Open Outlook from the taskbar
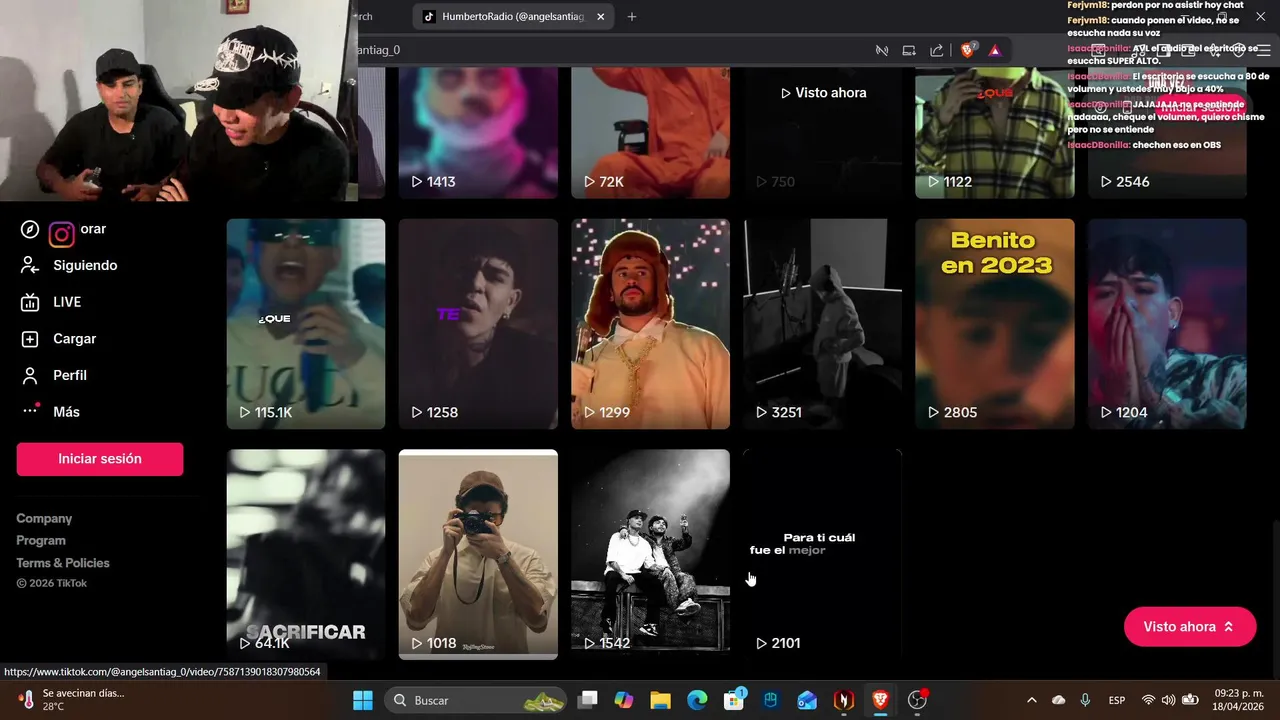The width and height of the screenshot is (1280, 720). [807, 700]
